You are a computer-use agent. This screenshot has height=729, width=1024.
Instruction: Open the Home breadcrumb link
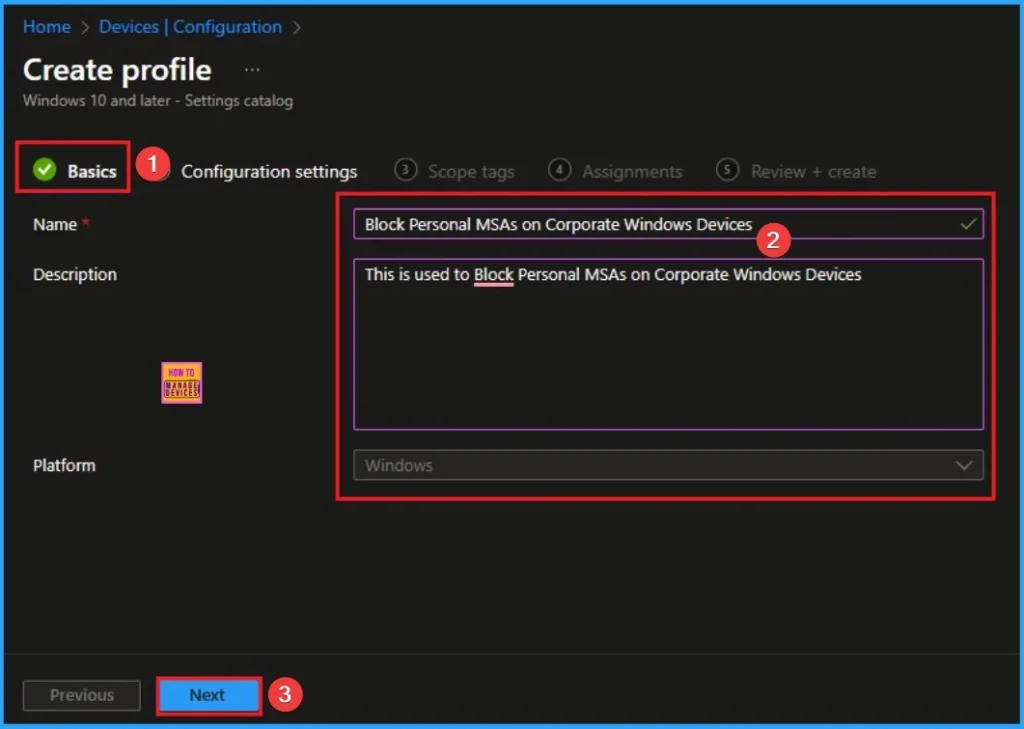point(46,27)
